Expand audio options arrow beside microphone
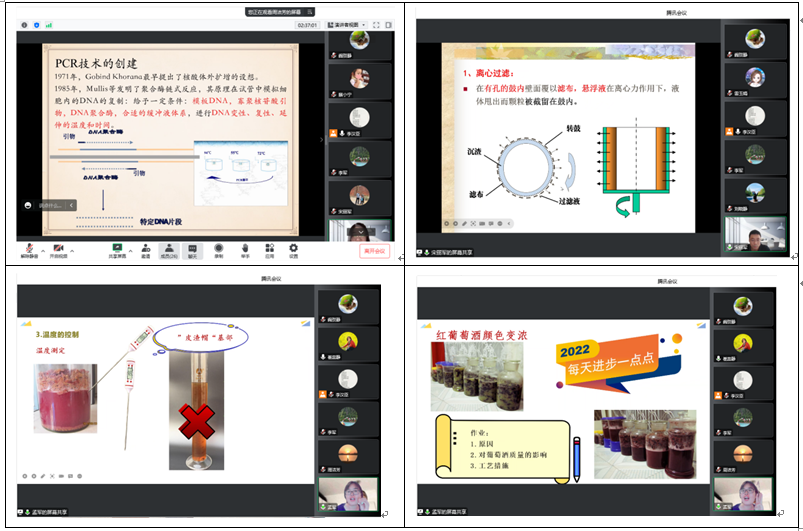The image size is (803, 531). [40, 246]
